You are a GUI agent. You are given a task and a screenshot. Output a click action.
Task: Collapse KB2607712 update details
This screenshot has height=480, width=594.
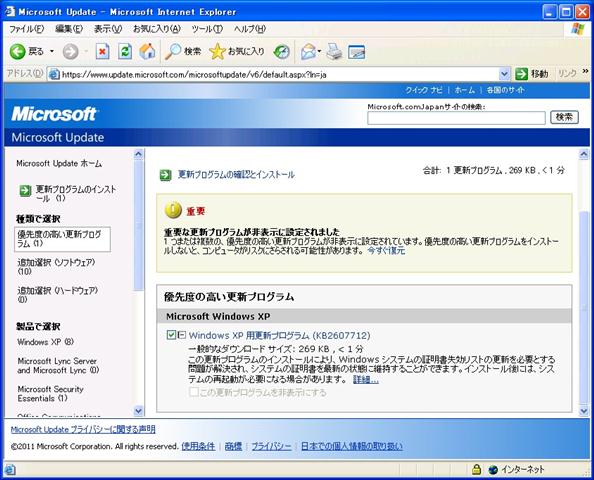click(182, 335)
